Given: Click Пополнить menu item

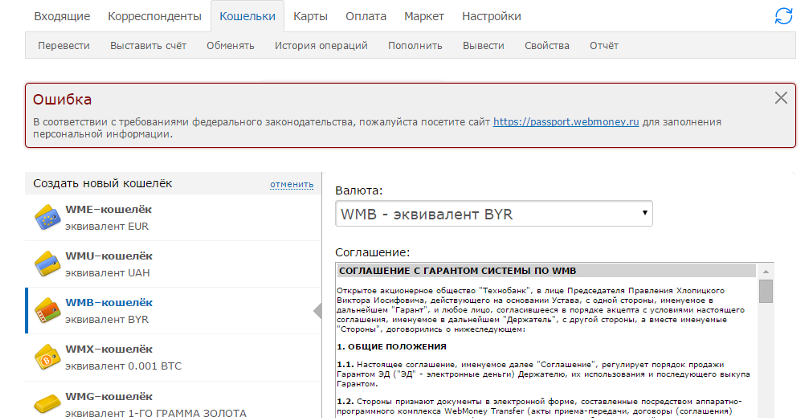Looking at the screenshot, I should click(x=415, y=45).
